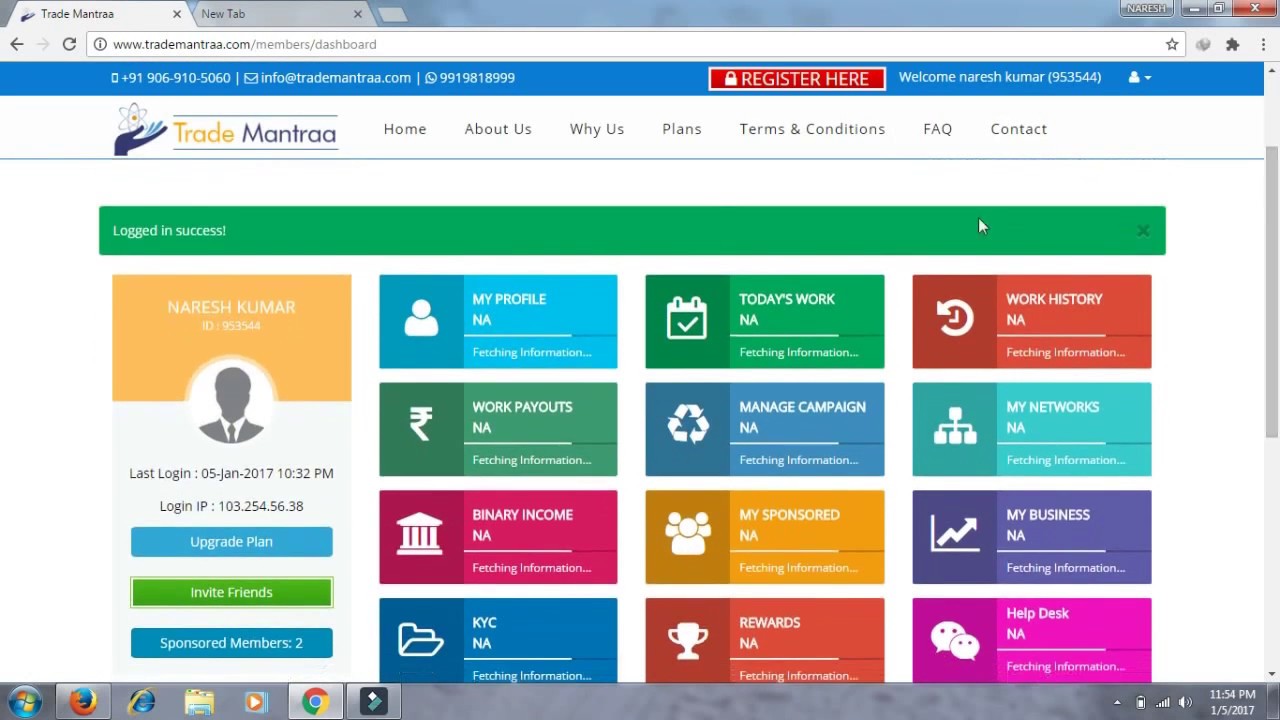The width and height of the screenshot is (1280, 720).
Task: Click the browser address bar
Action: pos(635,44)
